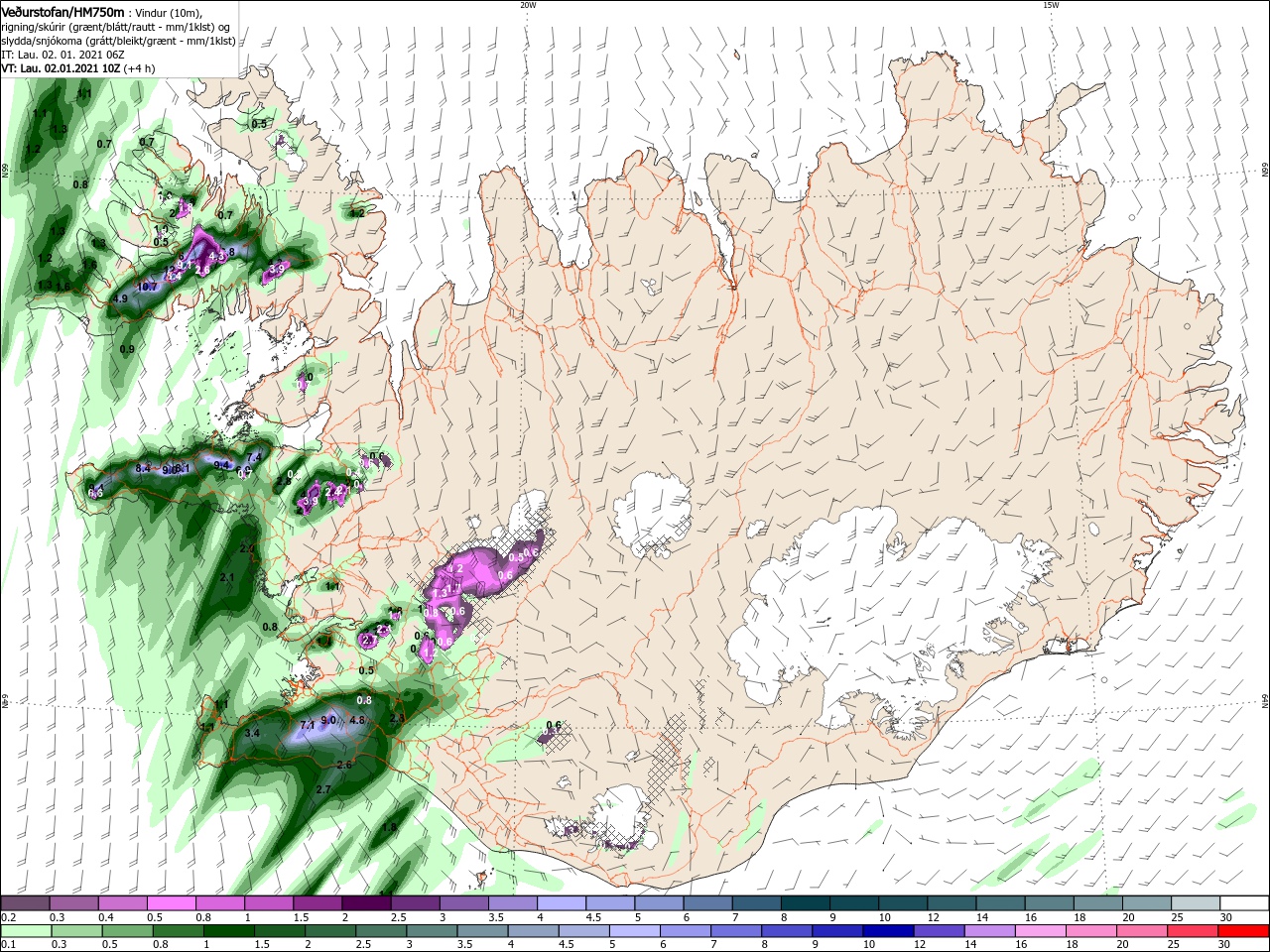Click the pale snow legend swatch between 25 and 30
This screenshot has width=1270, height=952.
click(1196, 903)
